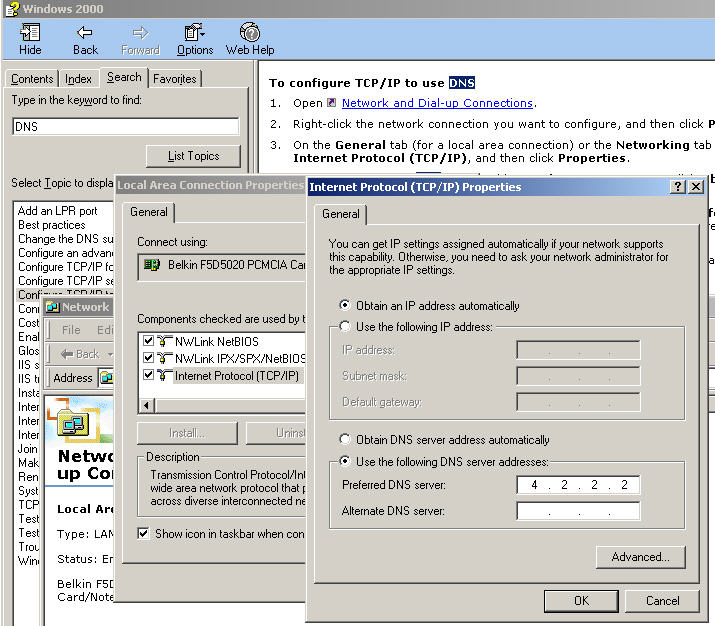This screenshot has width=715, height=626.
Task: Click the question-mark help button in TCP/IP dialog
Action: pos(678,186)
